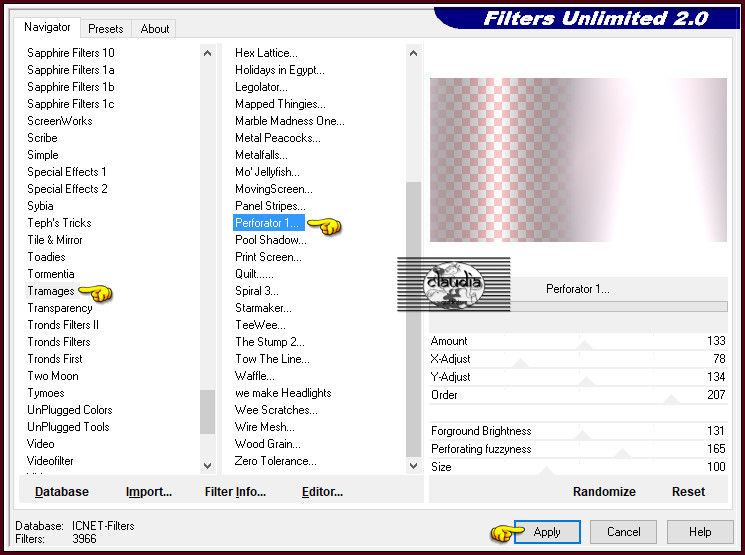Image resolution: width=745 pixels, height=555 pixels.
Task: Randomize the filter parameters
Action: pyautogui.click(x=604, y=492)
